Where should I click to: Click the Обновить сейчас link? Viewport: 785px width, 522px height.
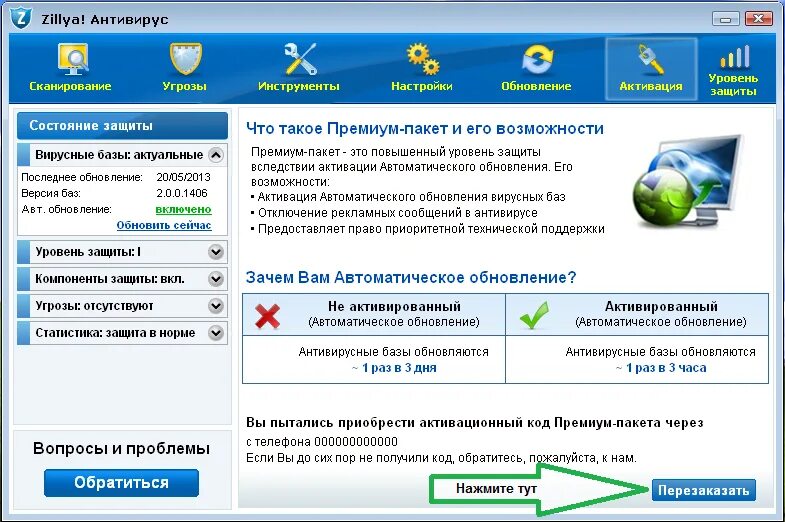pos(164,225)
